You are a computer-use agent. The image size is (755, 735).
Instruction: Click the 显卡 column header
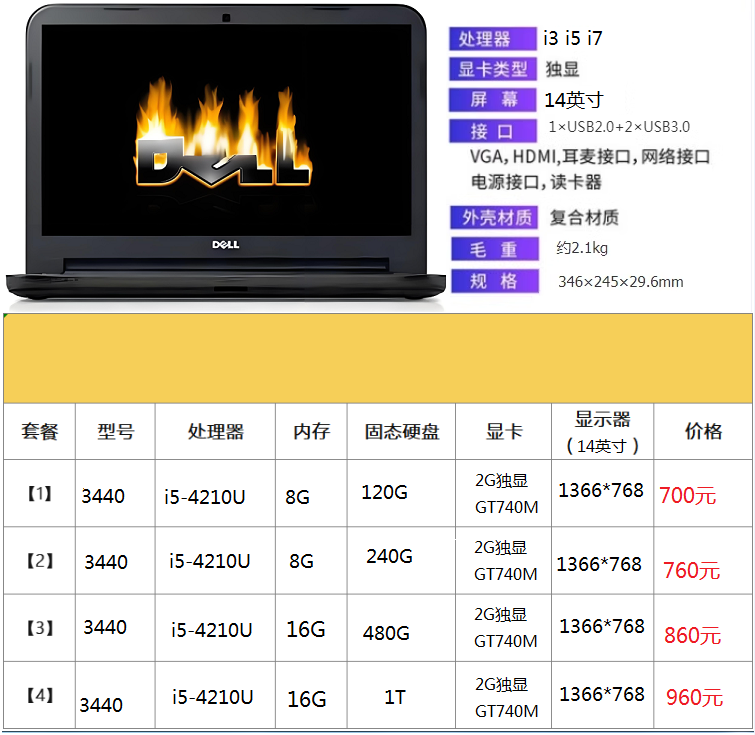click(504, 431)
